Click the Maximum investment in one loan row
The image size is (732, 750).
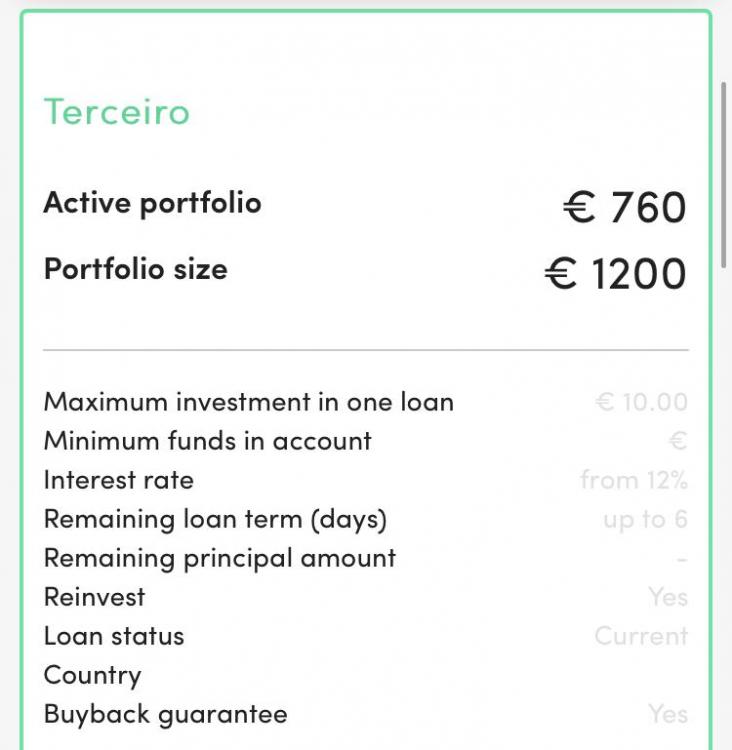coord(248,402)
